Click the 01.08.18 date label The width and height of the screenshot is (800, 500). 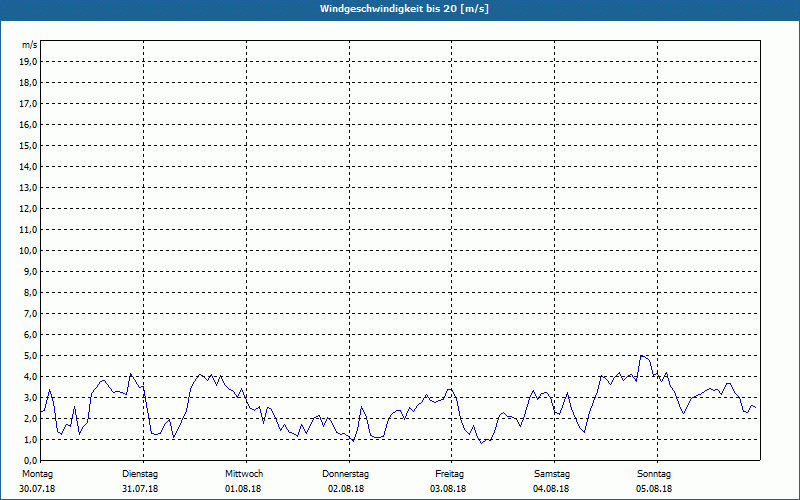coord(244,489)
